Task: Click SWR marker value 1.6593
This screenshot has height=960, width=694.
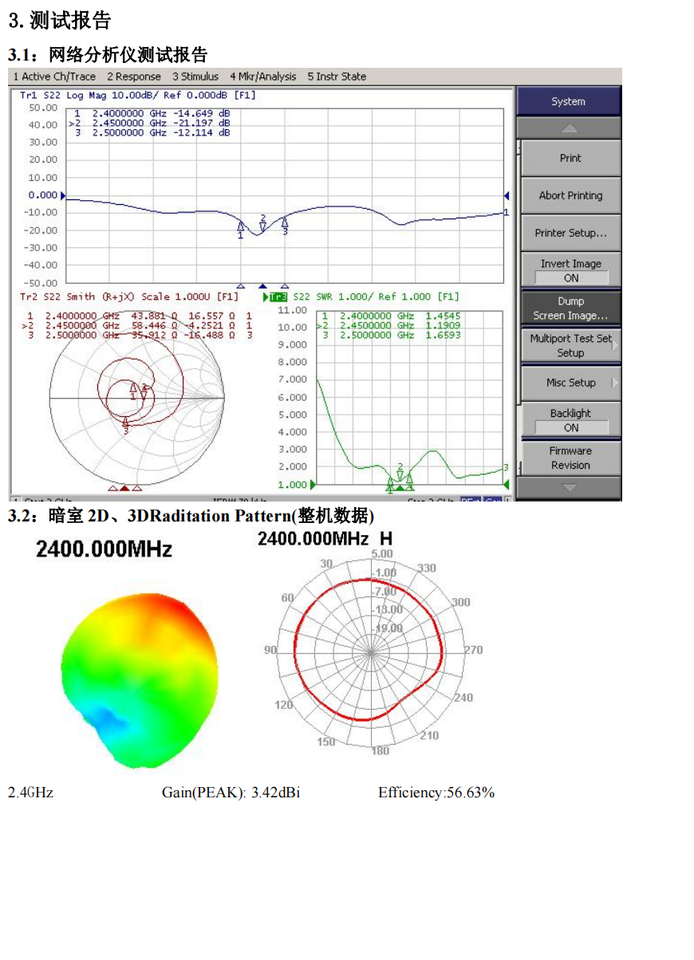Action: 443,336
